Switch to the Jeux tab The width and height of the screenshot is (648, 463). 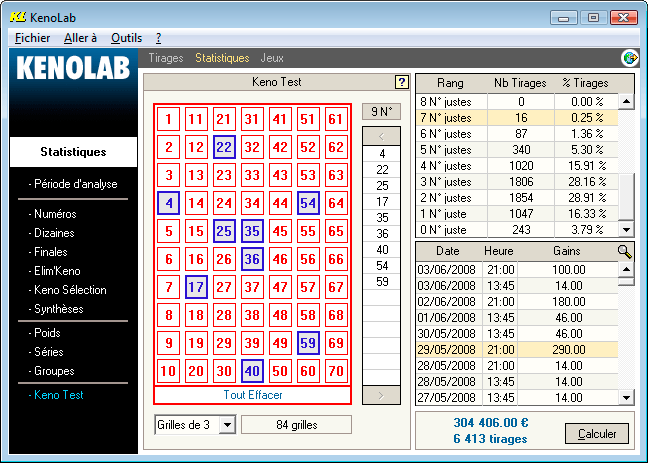[x=271, y=59]
